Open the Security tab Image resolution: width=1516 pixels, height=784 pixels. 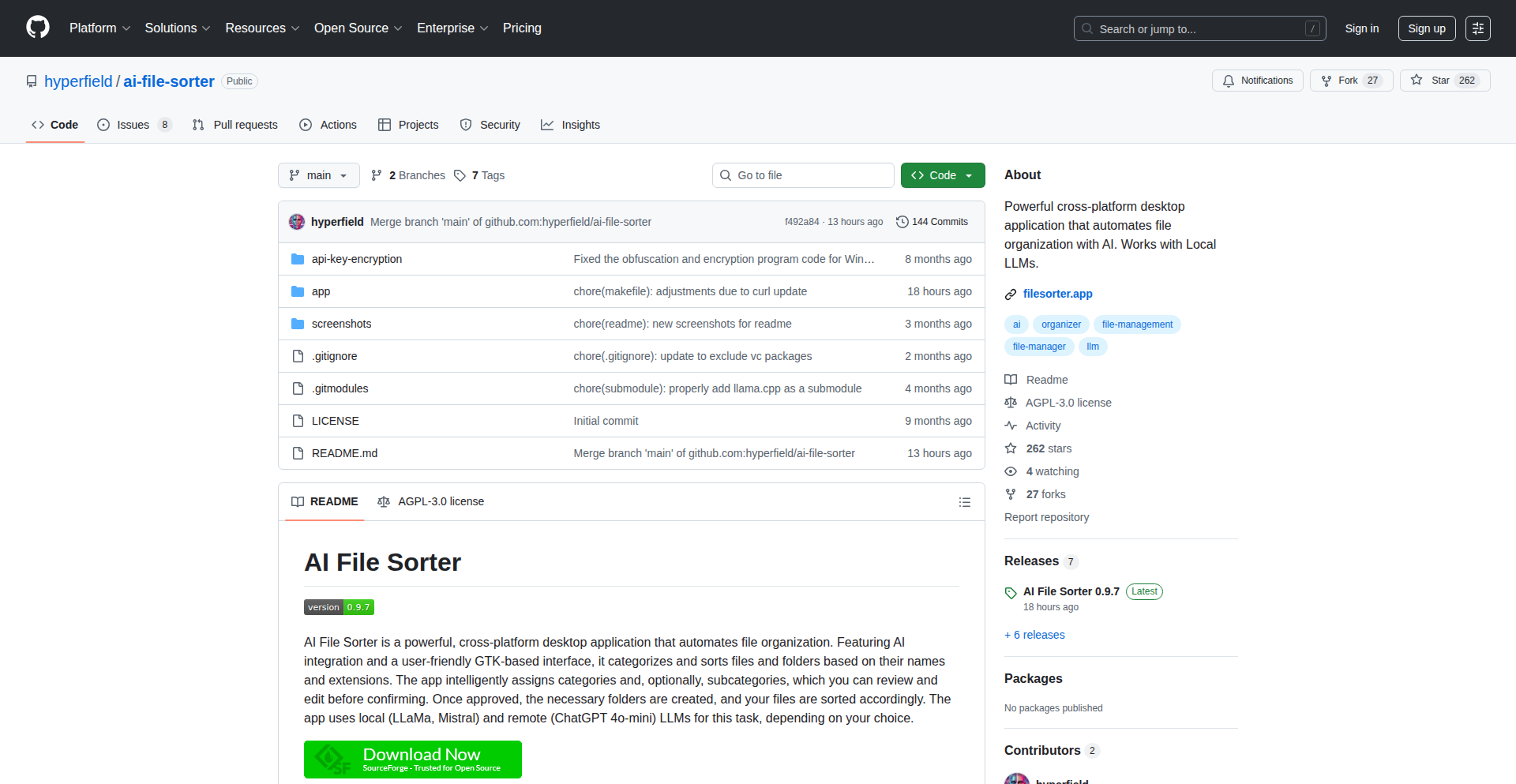(x=490, y=125)
